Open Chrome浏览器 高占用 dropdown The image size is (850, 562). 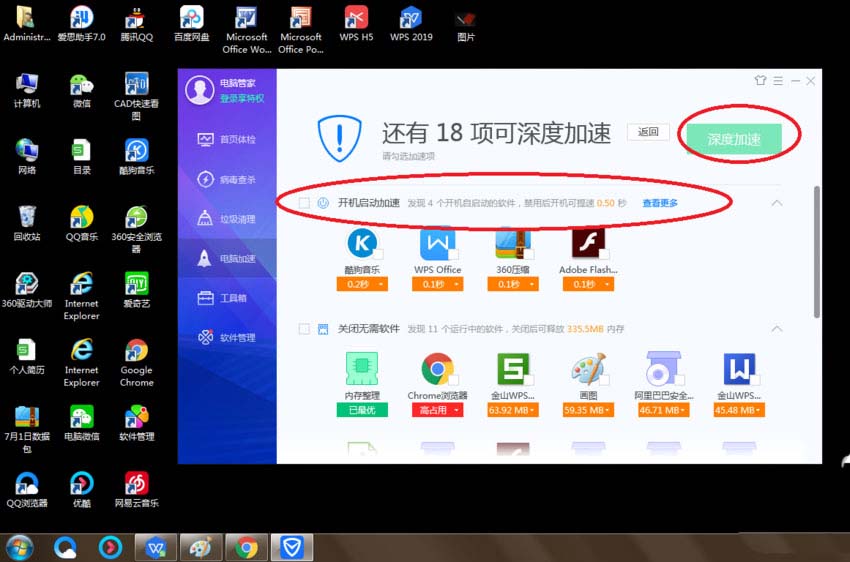coord(437,410)
